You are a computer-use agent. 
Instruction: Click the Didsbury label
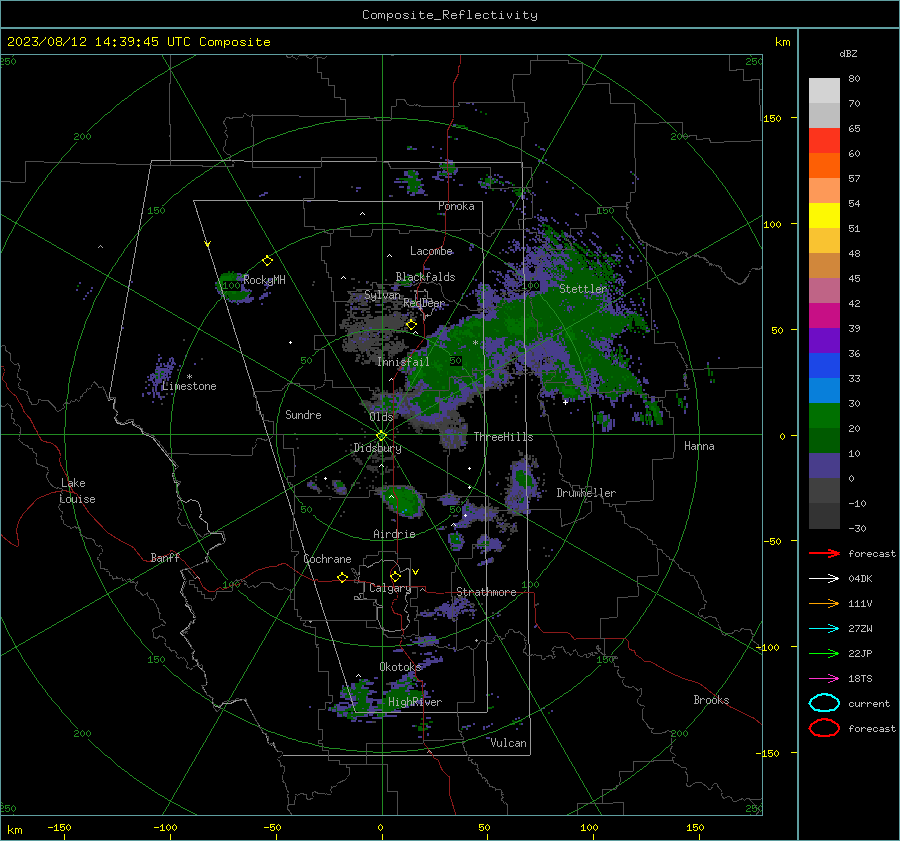[x=377, y=448]
